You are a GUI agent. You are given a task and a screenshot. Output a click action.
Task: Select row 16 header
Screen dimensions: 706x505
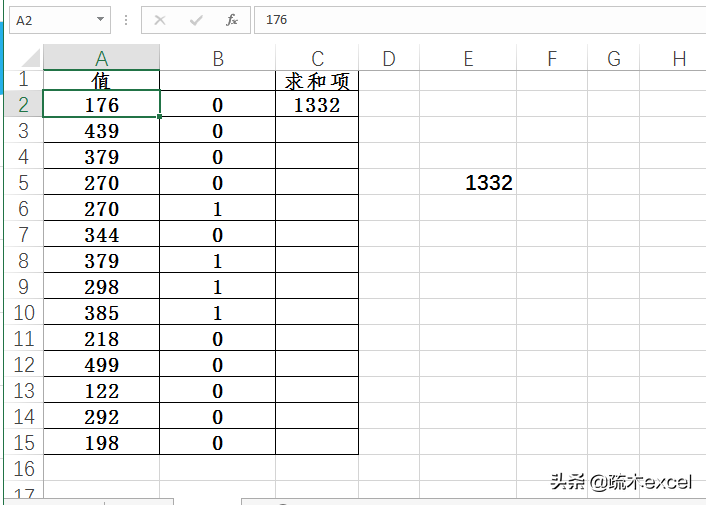[x=23, y=468]
